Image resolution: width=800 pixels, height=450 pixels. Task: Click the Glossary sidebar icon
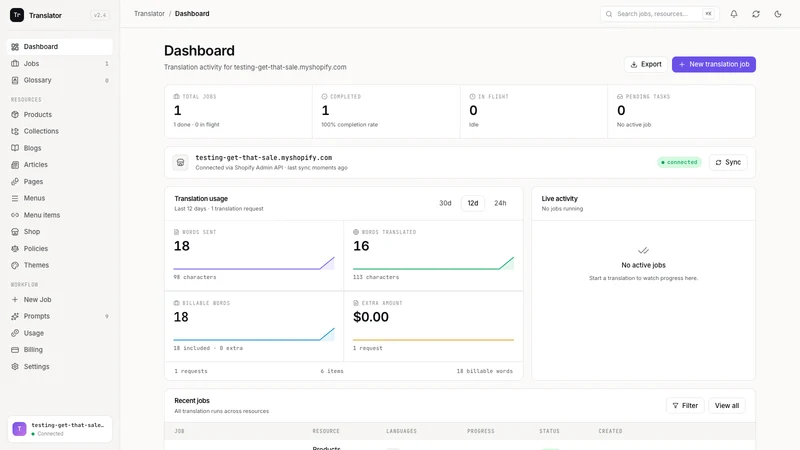pyautogui.click(x=15, y=80)
